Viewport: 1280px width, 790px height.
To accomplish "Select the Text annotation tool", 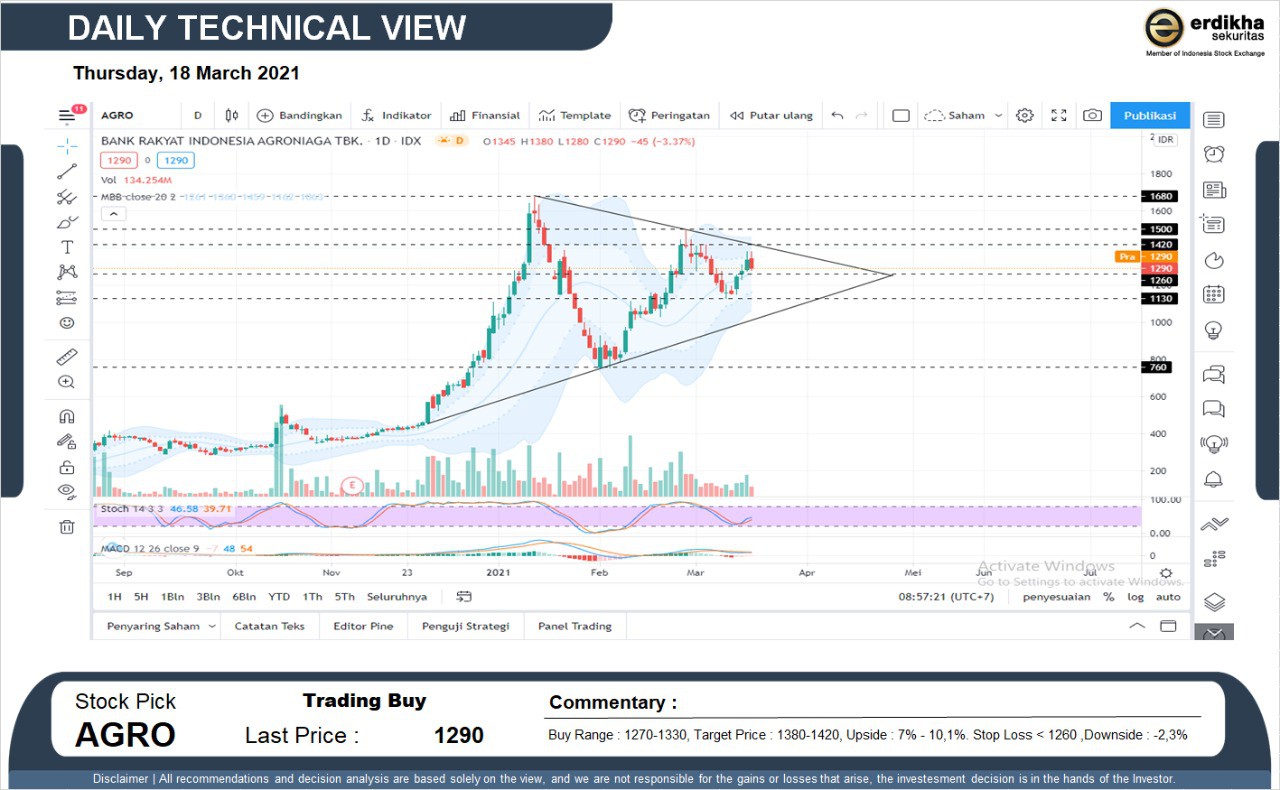I will pyautogui.click(x=67, y=247).
